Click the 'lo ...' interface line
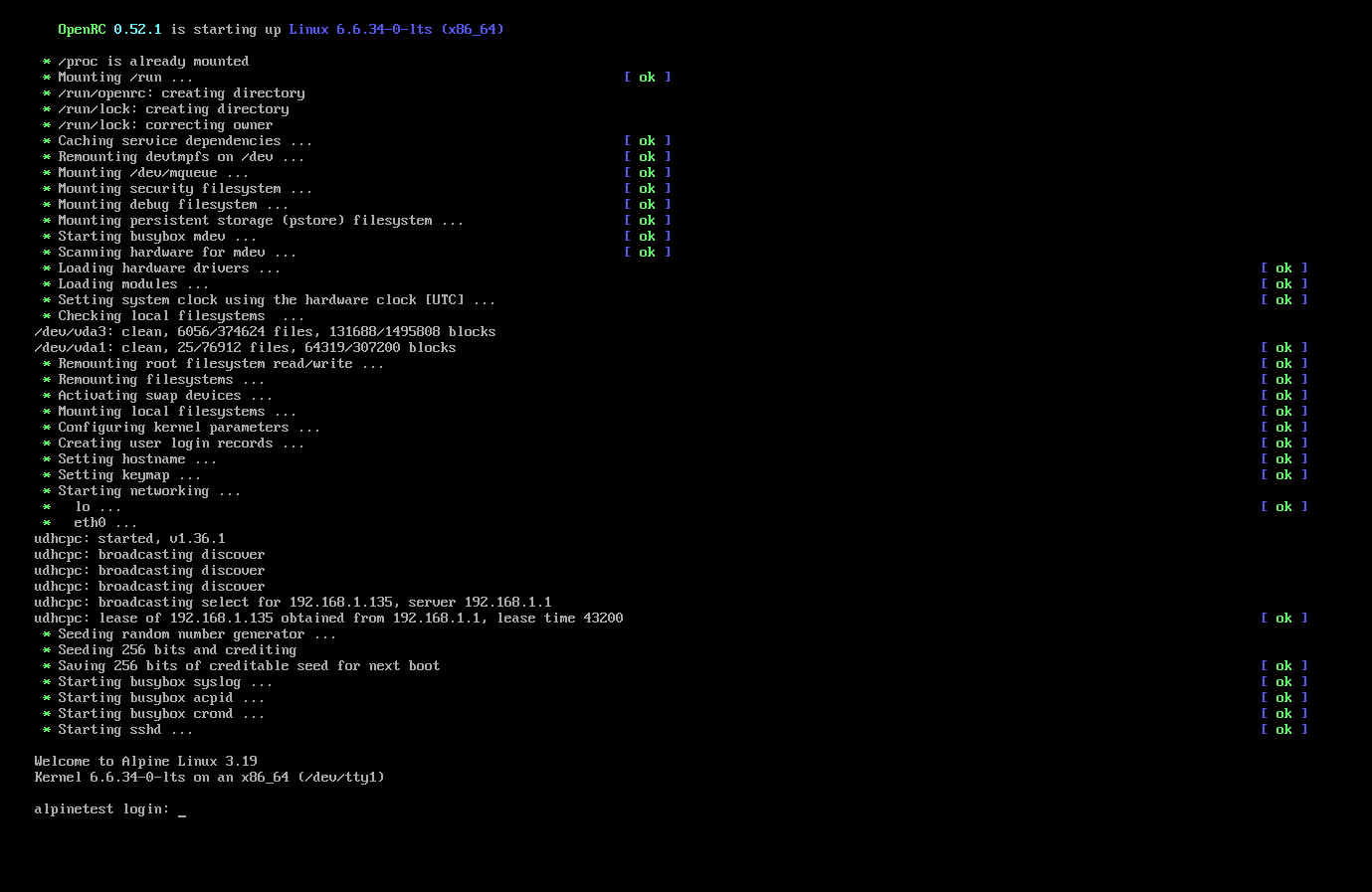The image size is (1372, 892). tap(82, 507)
